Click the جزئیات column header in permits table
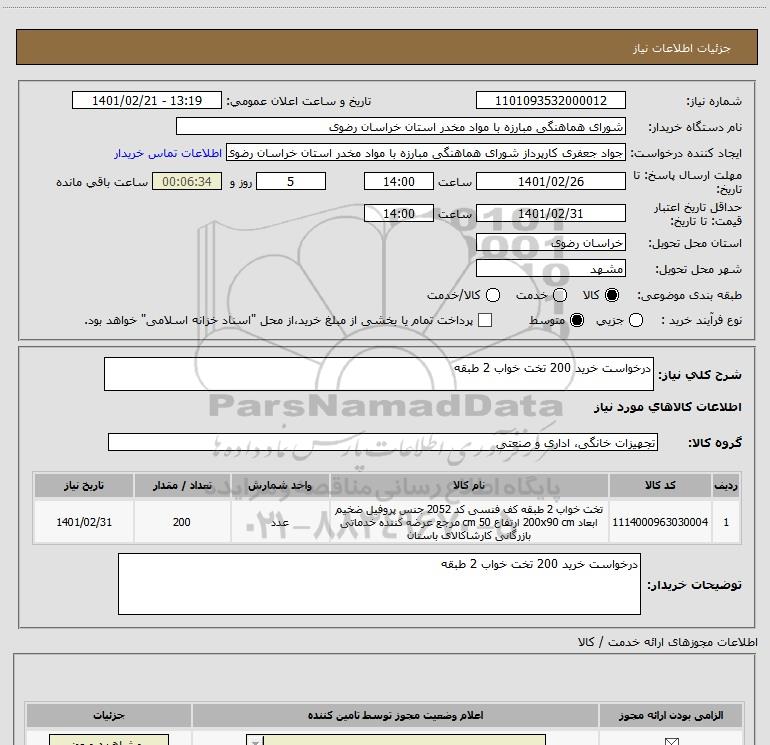The width and height of the screenshot is (770, 745). 109,715
